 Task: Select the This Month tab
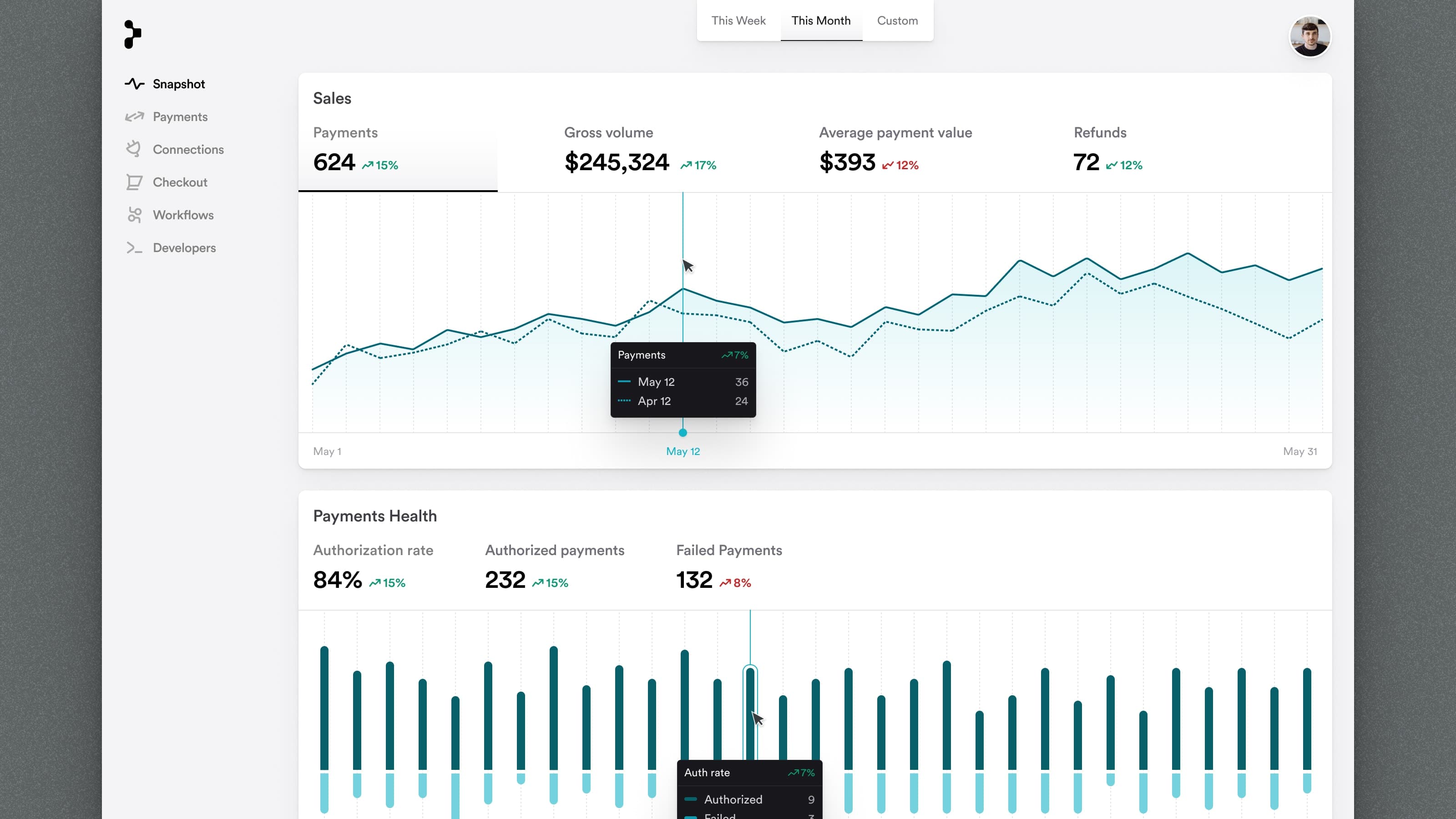821,21
